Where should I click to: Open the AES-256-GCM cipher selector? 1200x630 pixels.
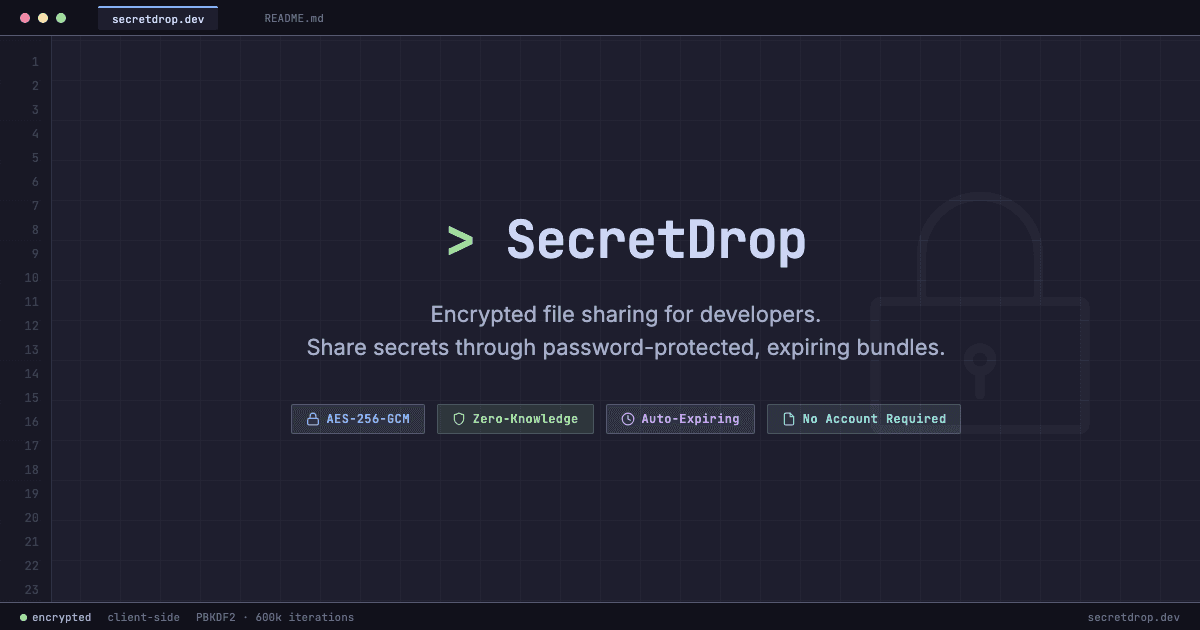coord(357,418)
